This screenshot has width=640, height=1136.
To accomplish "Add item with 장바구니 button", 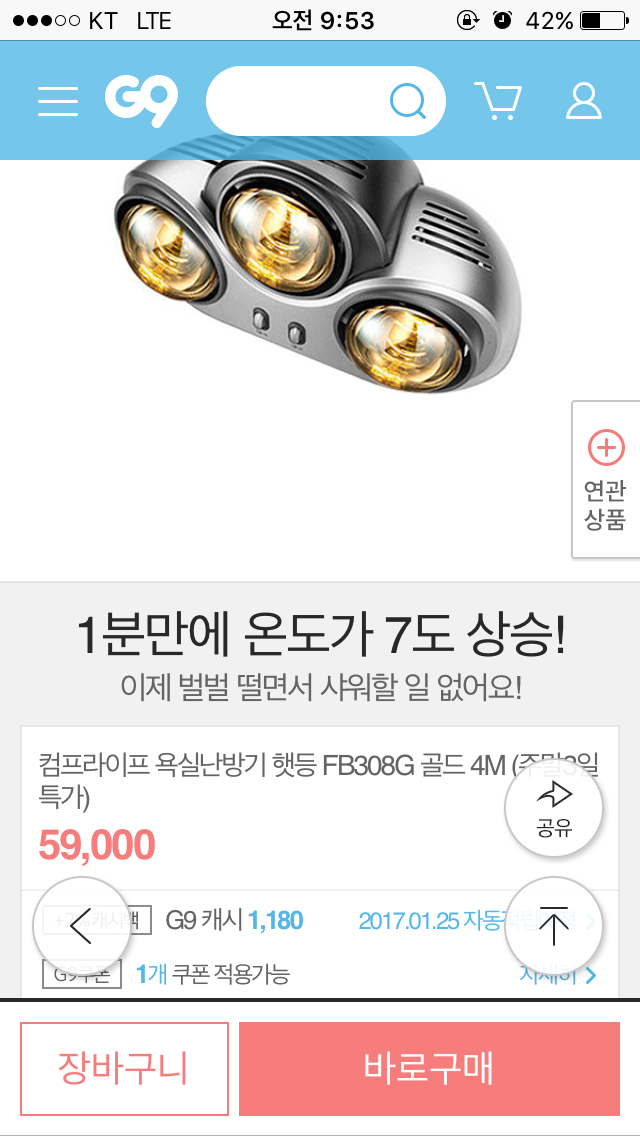I will 124,1069.
